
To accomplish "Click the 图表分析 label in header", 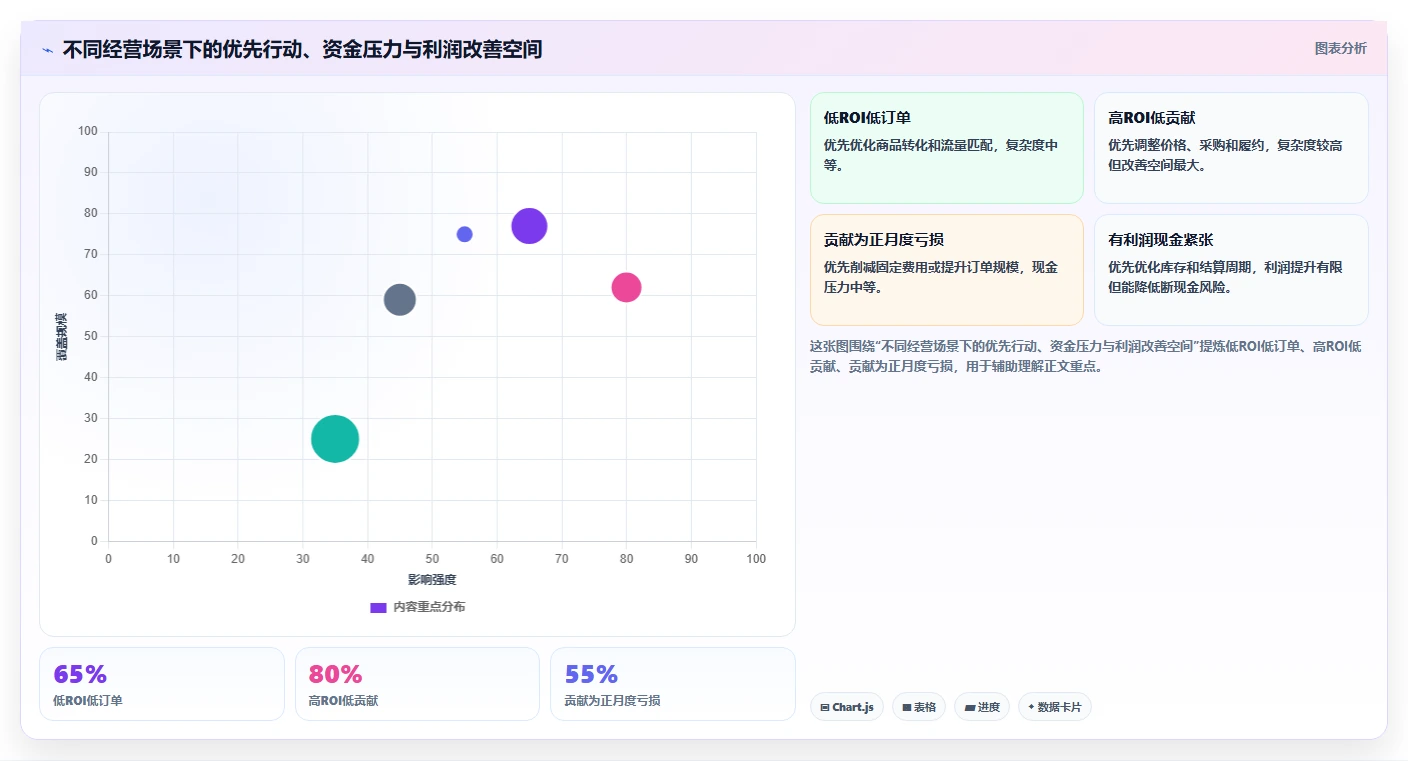I will [1340, 48].
